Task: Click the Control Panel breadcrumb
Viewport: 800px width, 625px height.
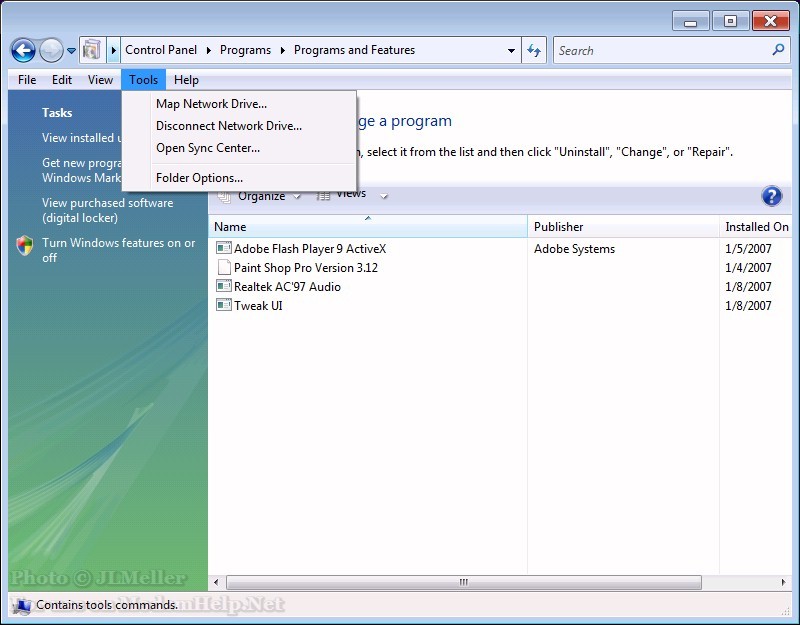Action: click(x=161, y=50)
